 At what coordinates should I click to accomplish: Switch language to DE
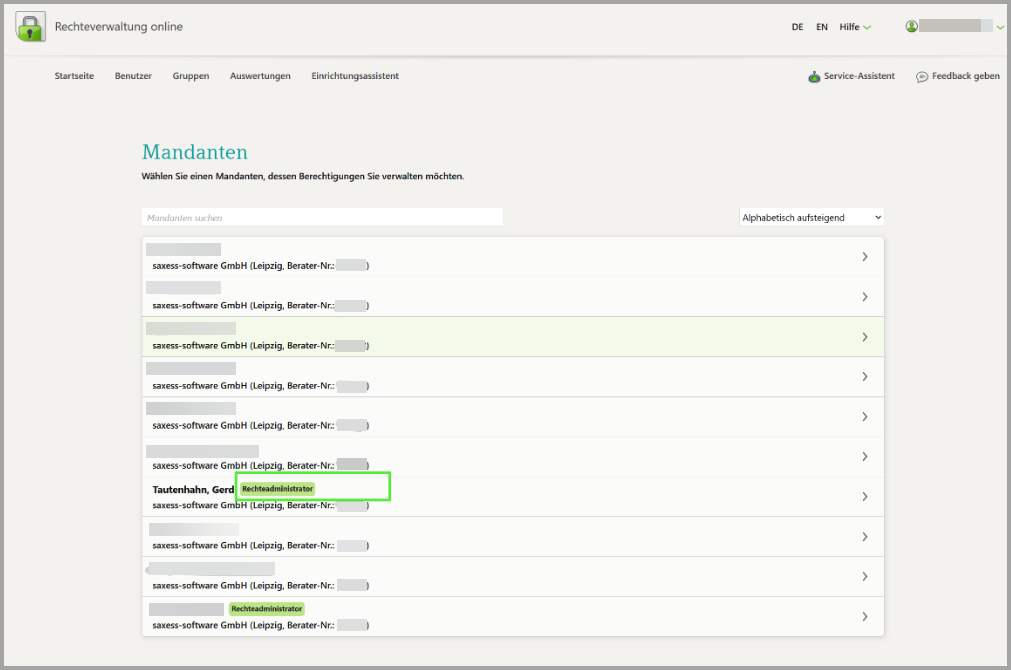click(x=797, y=27)
